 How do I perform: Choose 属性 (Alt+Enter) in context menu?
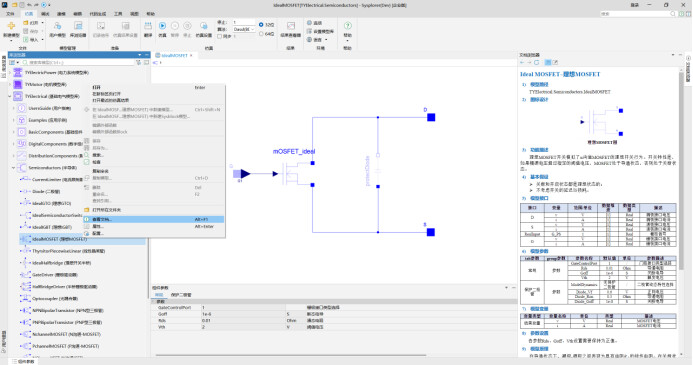tap(154, 226)
